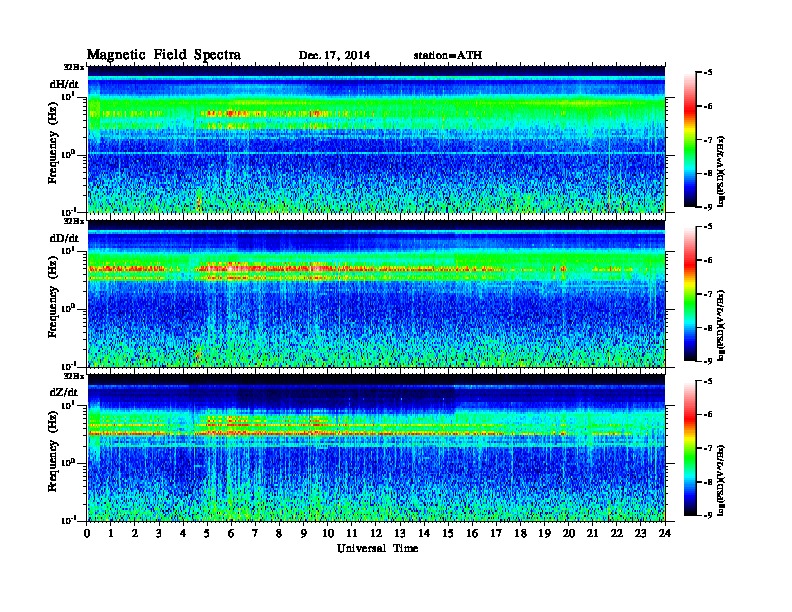Click the color bar beside the dD/dt panel

click(690, 294)
